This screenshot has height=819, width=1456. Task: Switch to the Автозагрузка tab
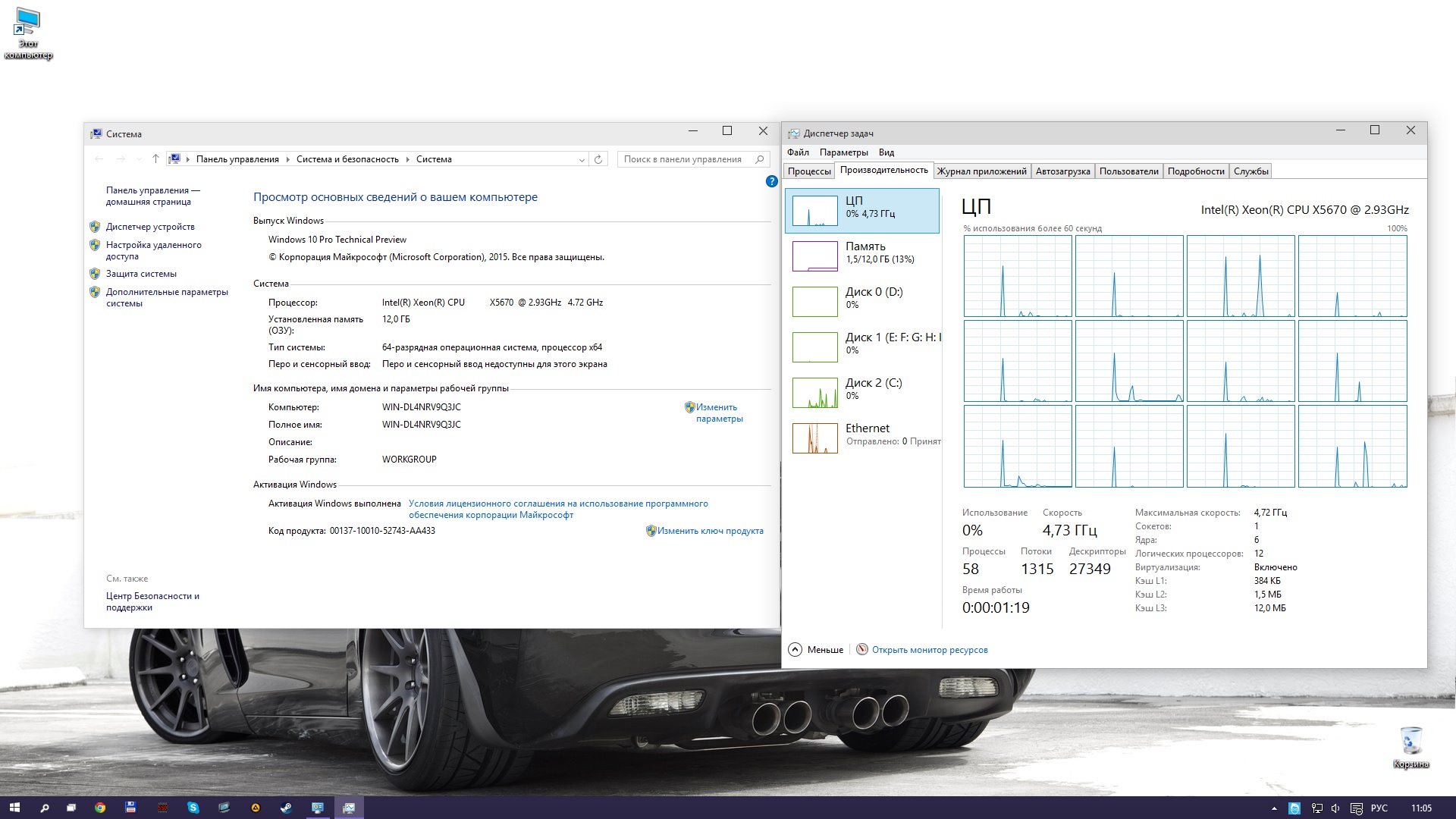click(1062, 171)
